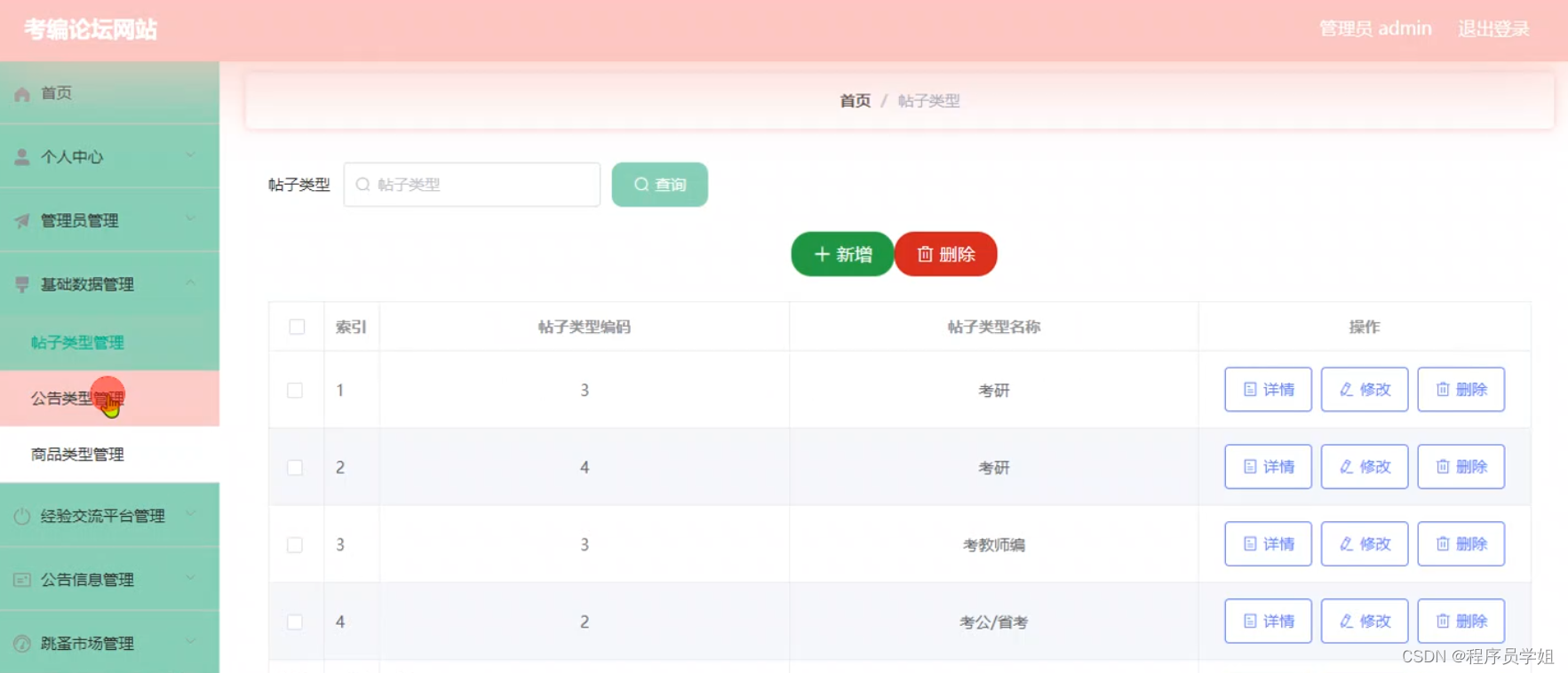
Task: Click the plus icon on the 新增 button
Action: [822, 255]
